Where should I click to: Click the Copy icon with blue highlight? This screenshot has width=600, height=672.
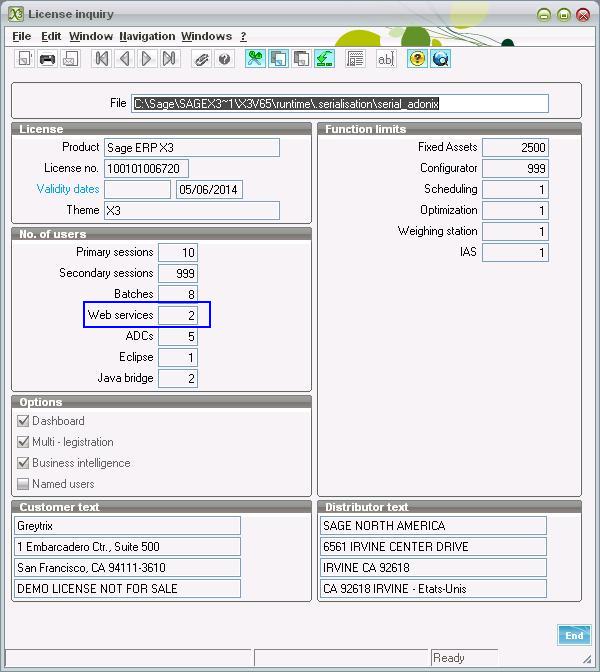[278, 59]
